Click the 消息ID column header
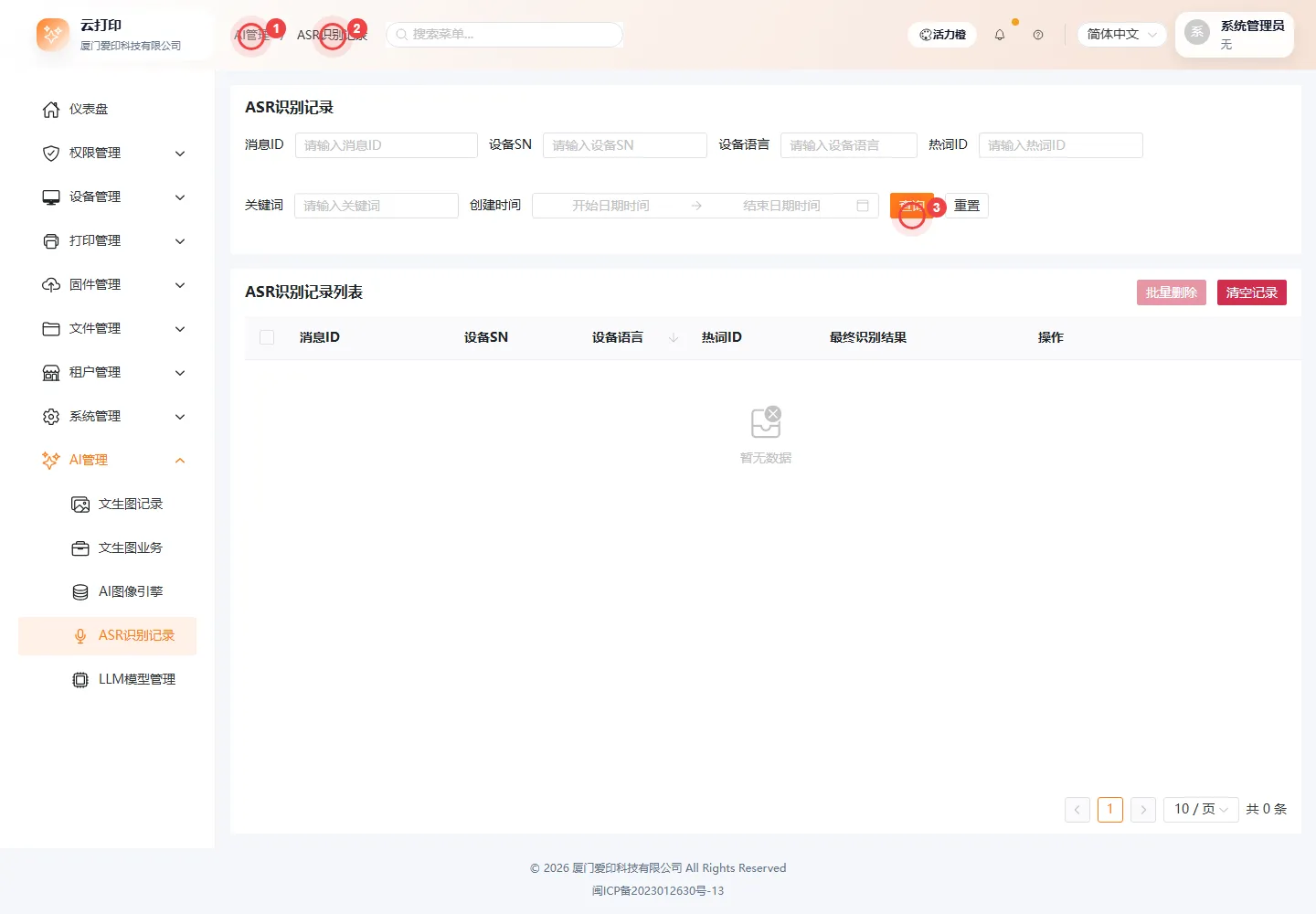 tap(320, 338)
